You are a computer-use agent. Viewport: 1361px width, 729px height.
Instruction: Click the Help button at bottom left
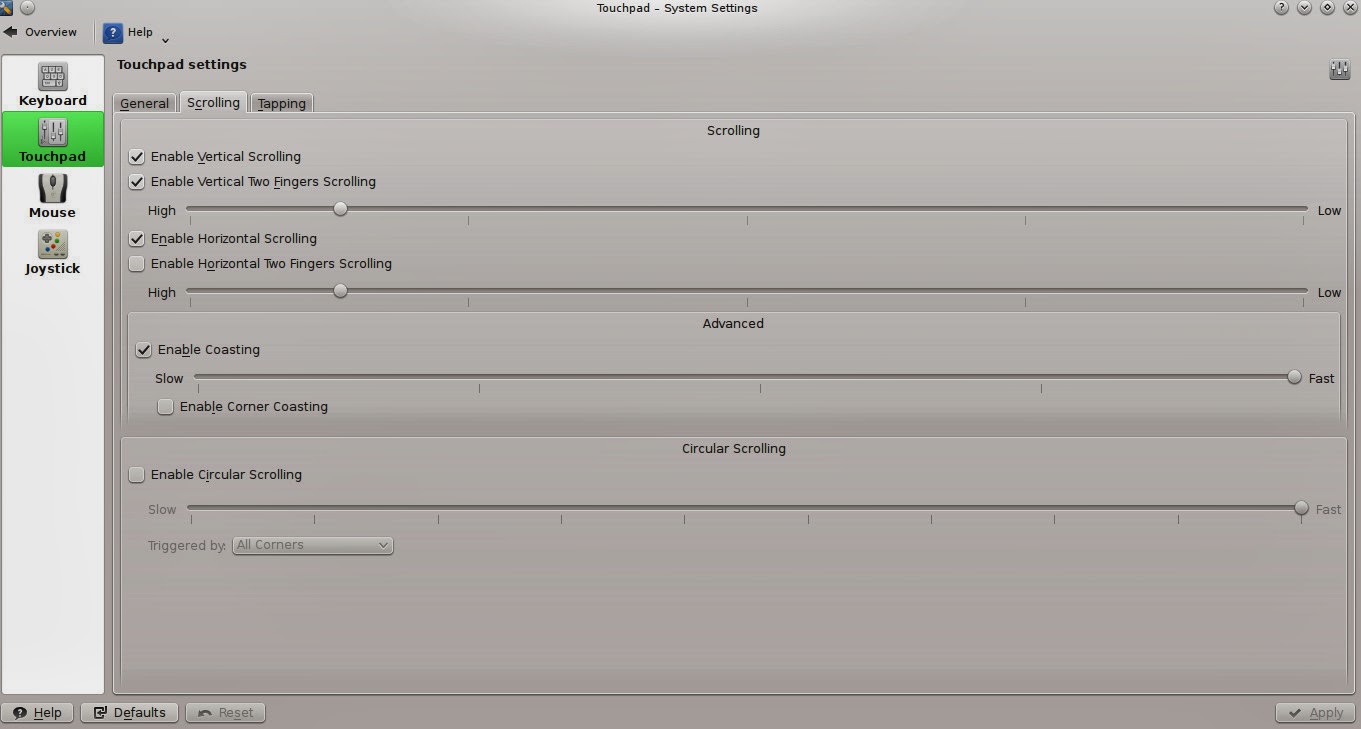pos(38,713)
